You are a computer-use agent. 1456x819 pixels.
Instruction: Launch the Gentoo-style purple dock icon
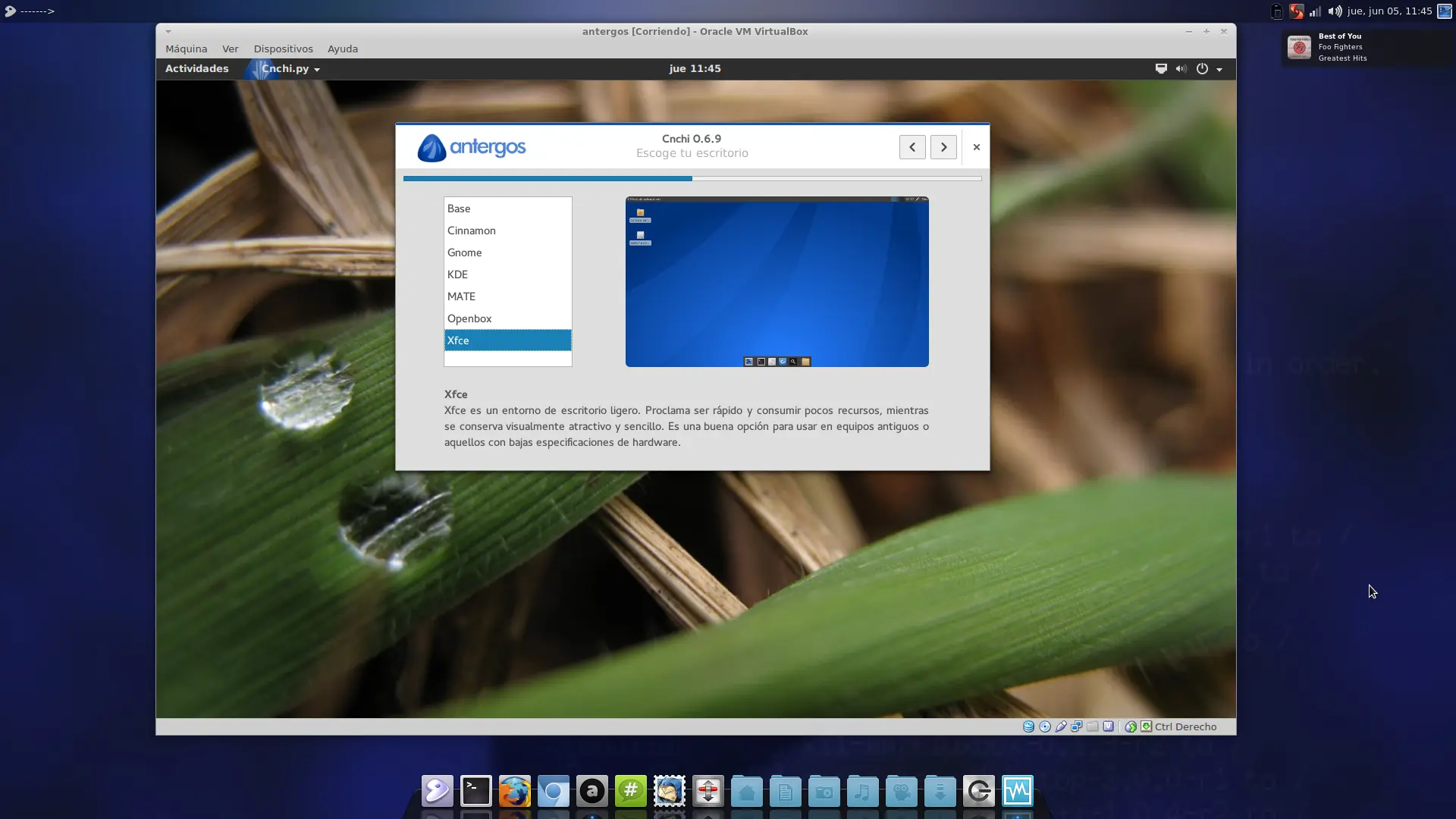(438, 791)
